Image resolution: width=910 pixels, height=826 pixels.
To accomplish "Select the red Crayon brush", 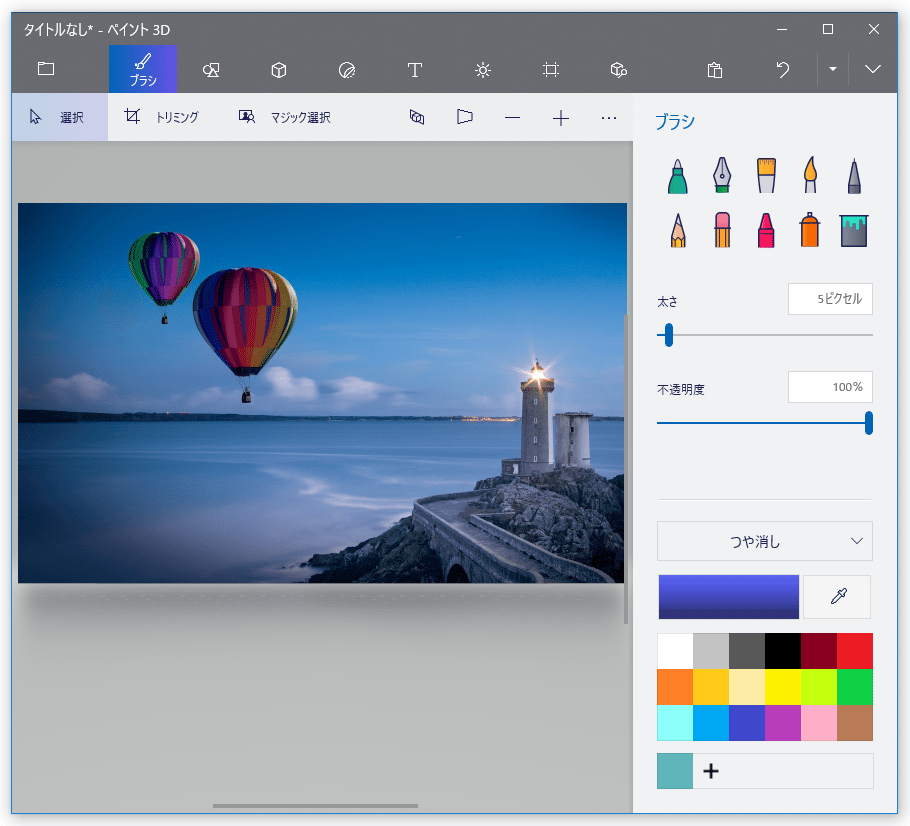I will tap(766, 230).
